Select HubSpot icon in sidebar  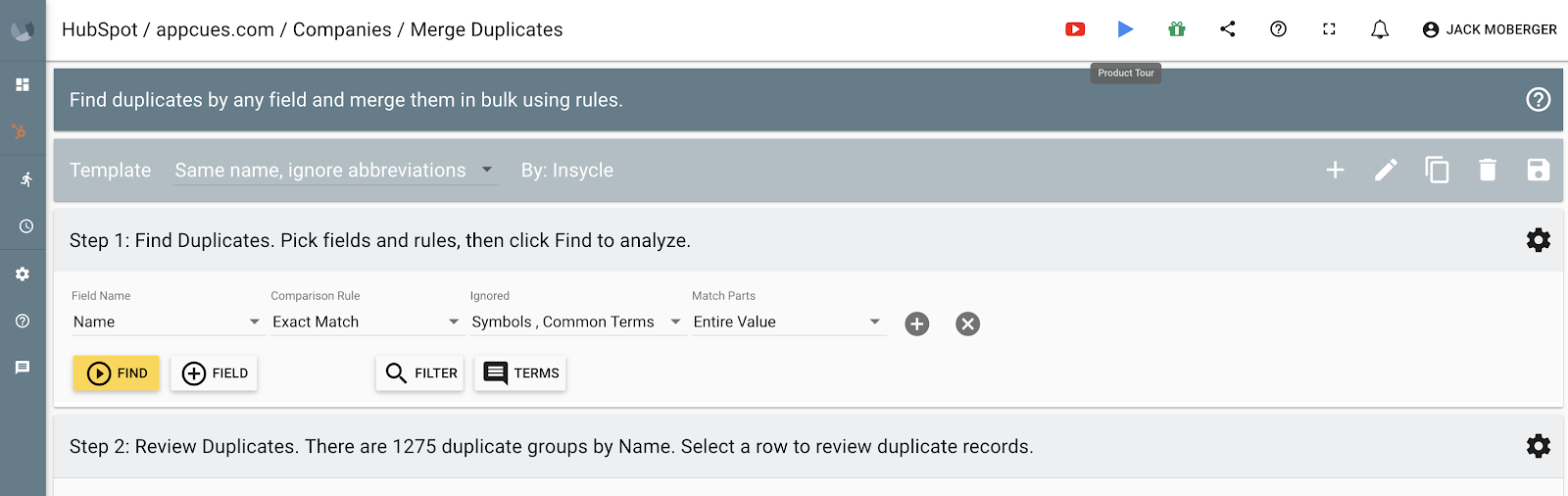pyautogui.click(x=20, y=131)
